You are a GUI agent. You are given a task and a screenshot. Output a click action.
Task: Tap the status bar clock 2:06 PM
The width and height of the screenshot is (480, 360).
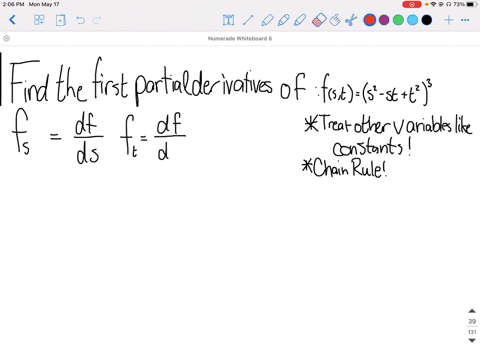[x=13, y=4]
